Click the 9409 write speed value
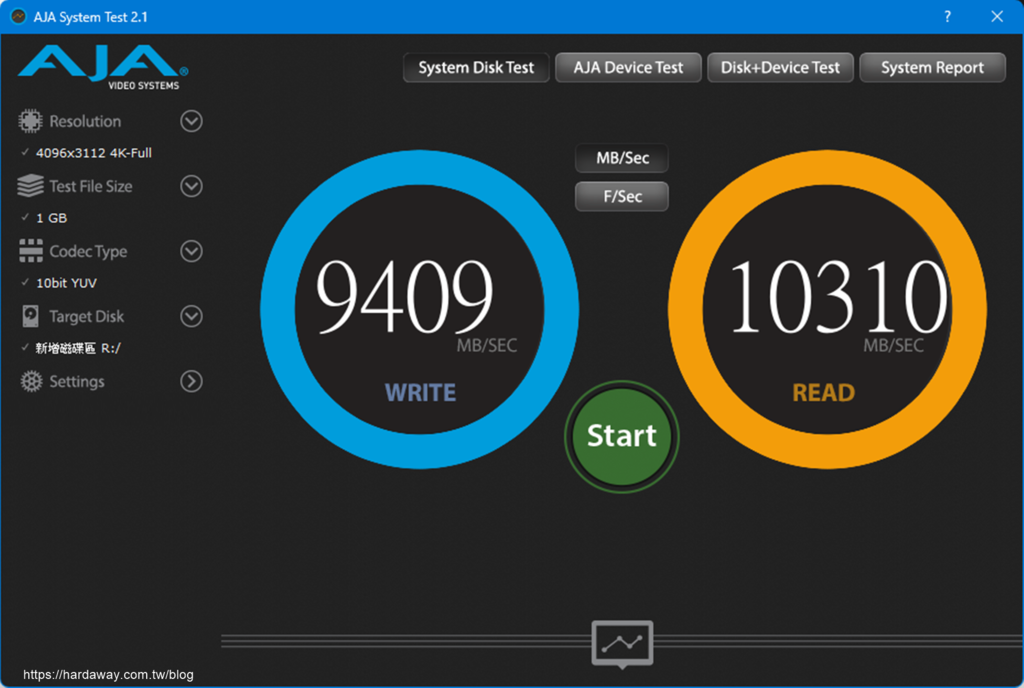Image resolution: width=1024 pixels, height=688 pixels. [x=404, y=296]
